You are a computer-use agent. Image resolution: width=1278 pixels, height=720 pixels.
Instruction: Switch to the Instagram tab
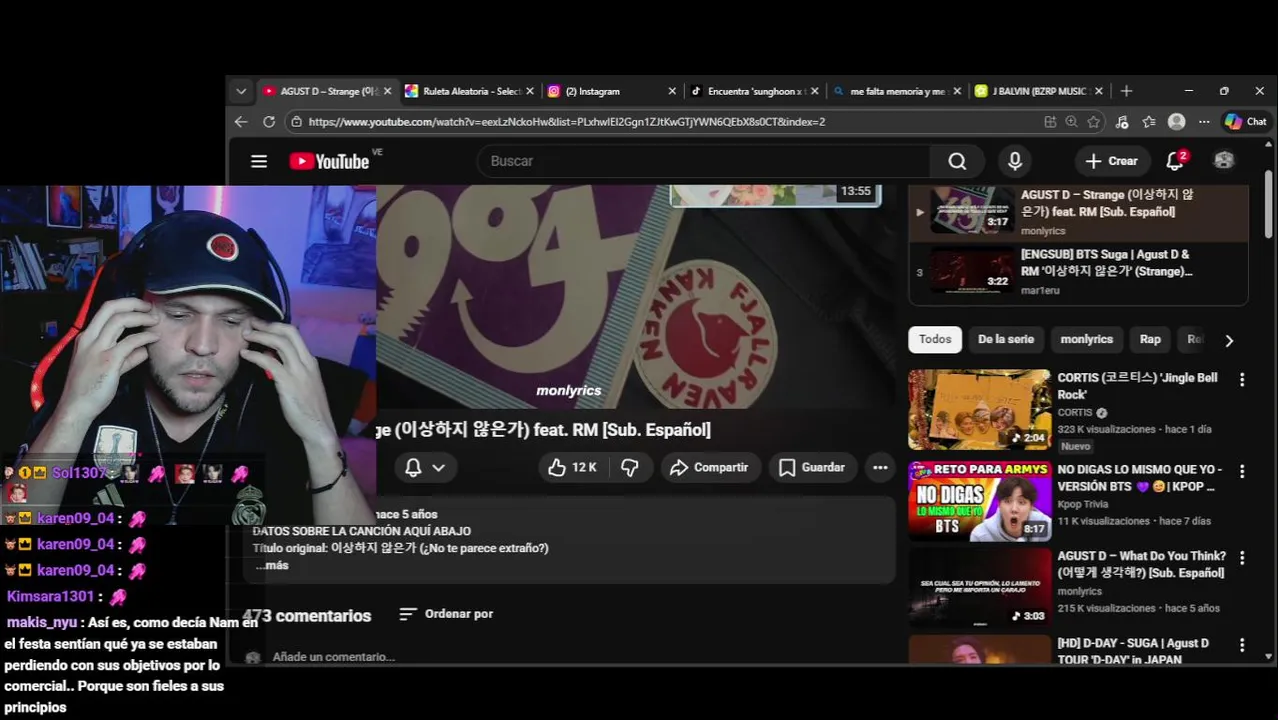612,91
